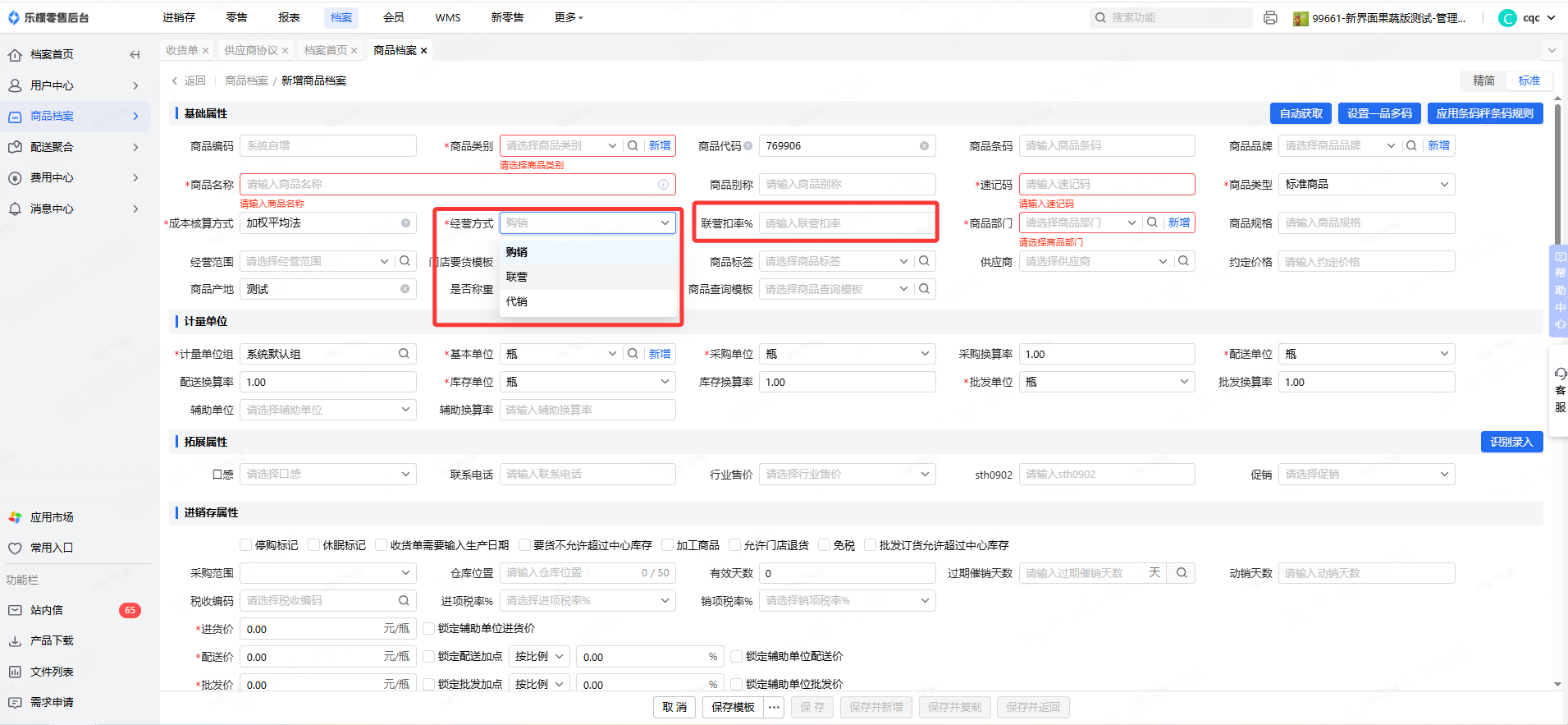This screenshot has height=725, width=1568.
Task: Click search icon next to 商品部门
Action: pyautogui.click(x=1152, y=223)
